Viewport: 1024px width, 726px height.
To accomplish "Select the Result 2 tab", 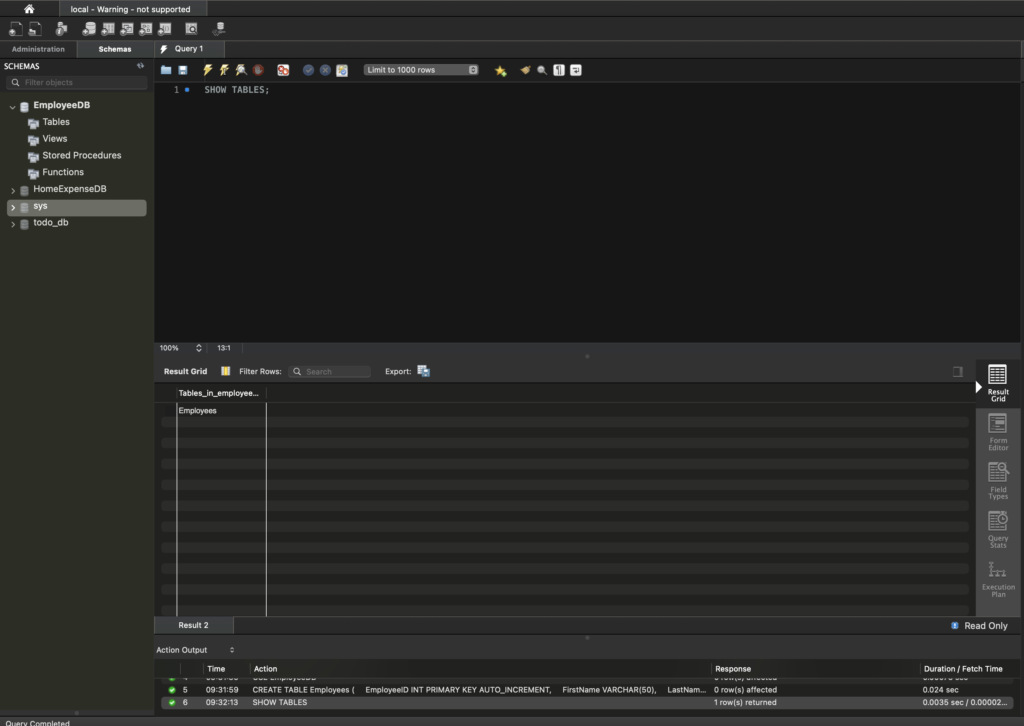I will [x=193, y=625].
